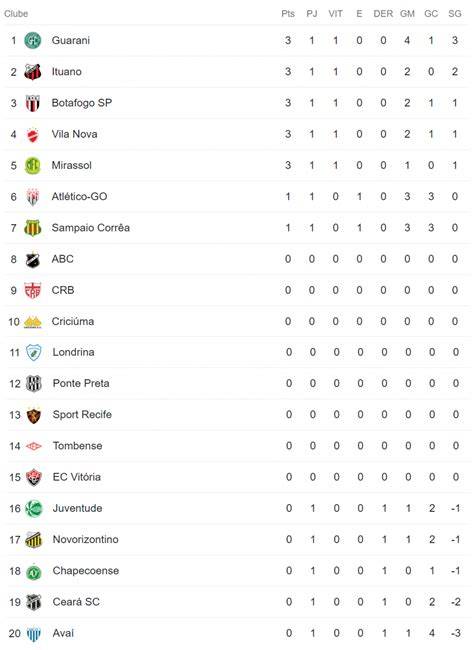Click the GM column header

[x=407, y=14]
